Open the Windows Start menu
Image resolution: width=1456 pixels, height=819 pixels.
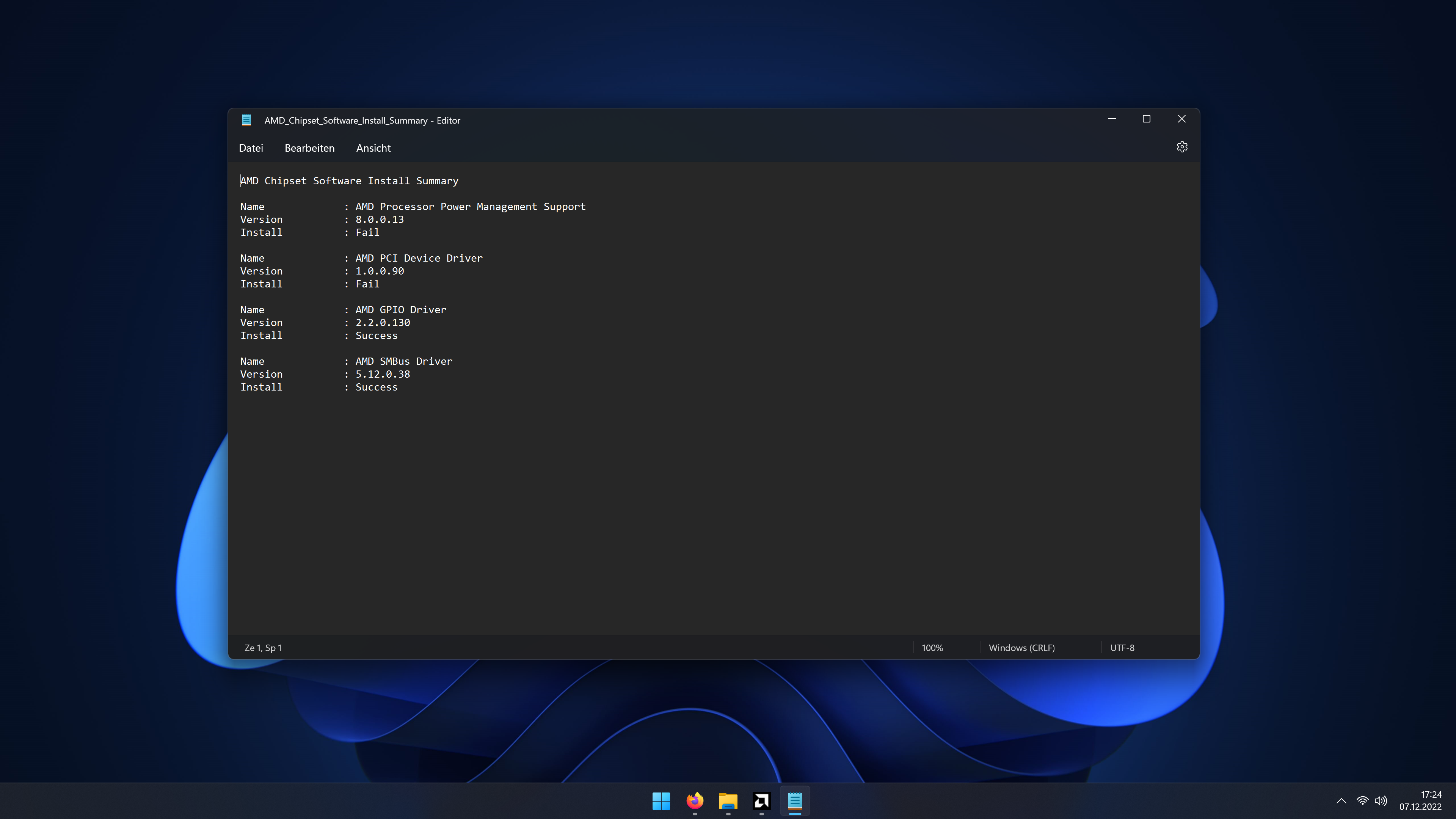coord(661,801)
